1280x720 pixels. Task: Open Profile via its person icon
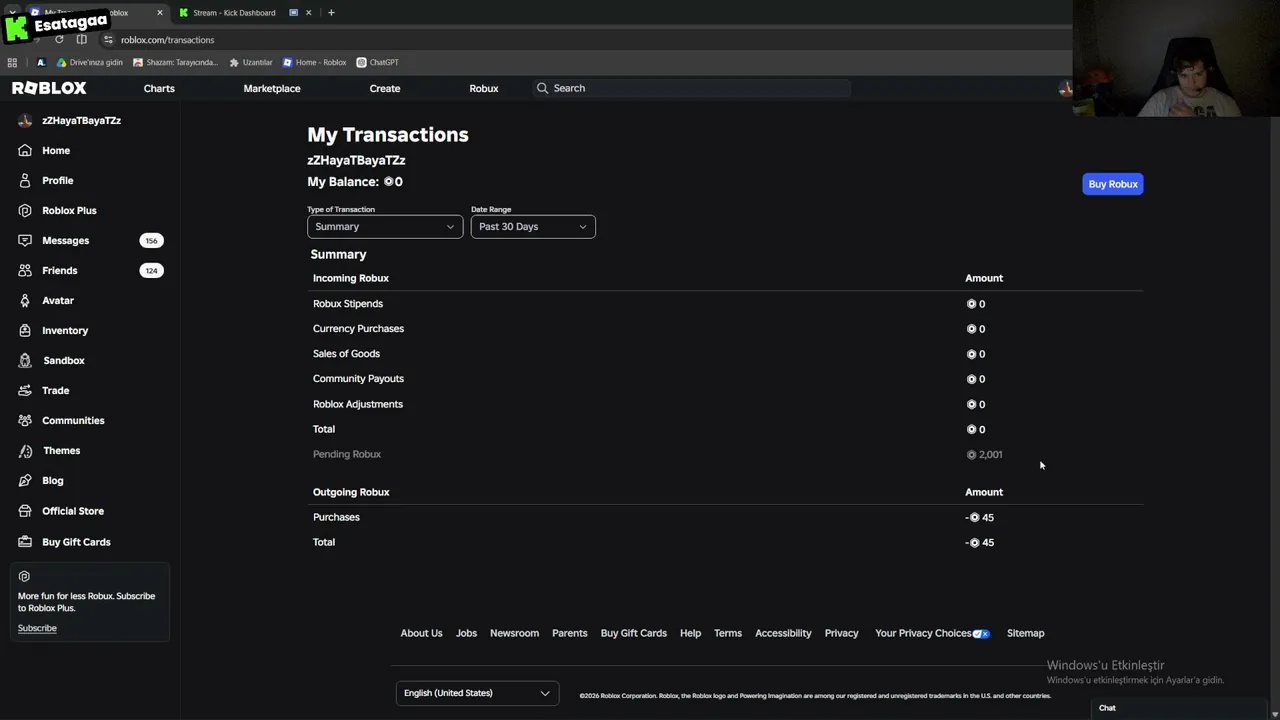pos(24,180)
